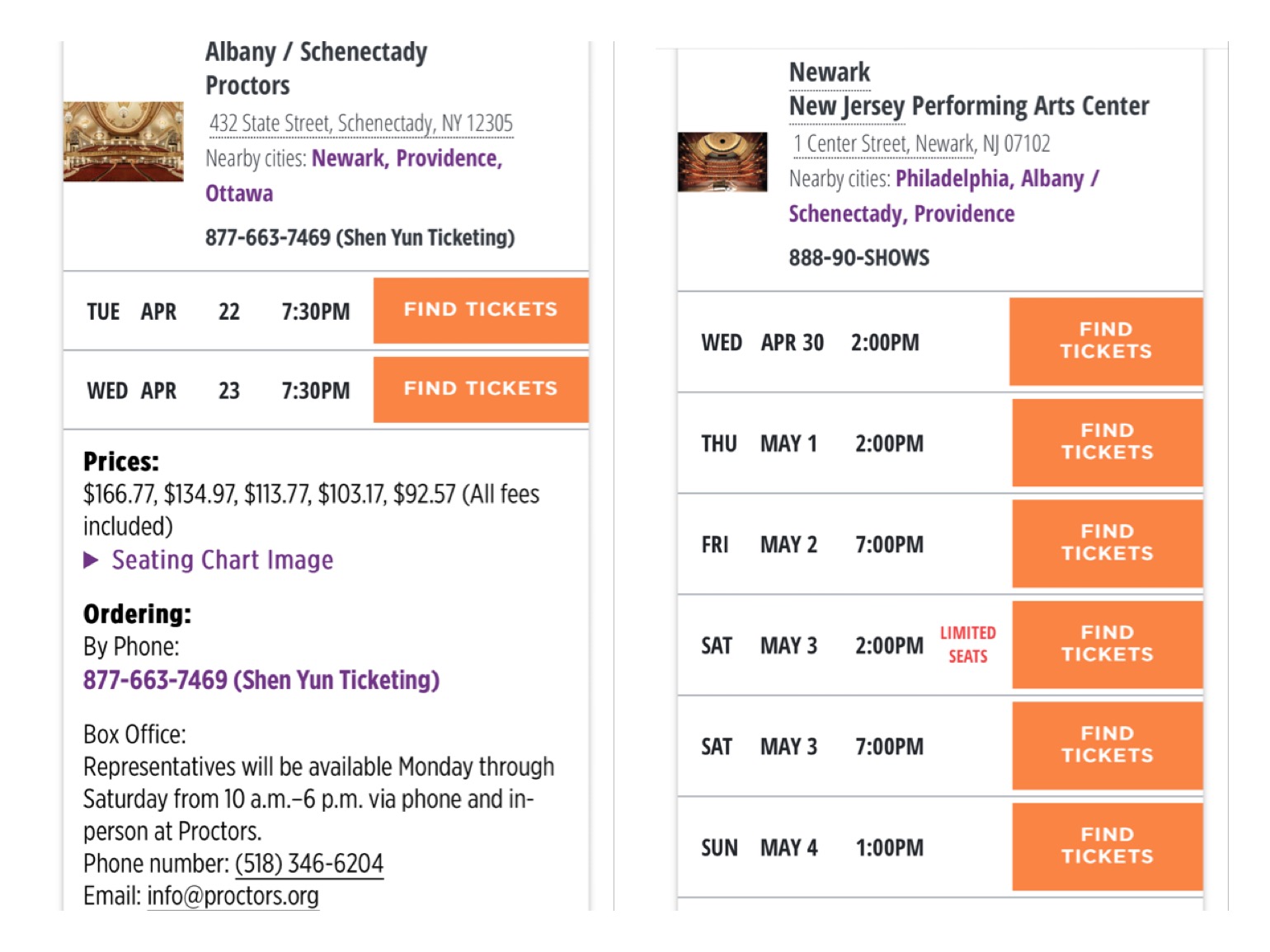Image resolution: width=1270 pixels, height=952 pixels.
Task: Find tickets for Saturday May 3 2:00PM
Action: (1107, 645)
